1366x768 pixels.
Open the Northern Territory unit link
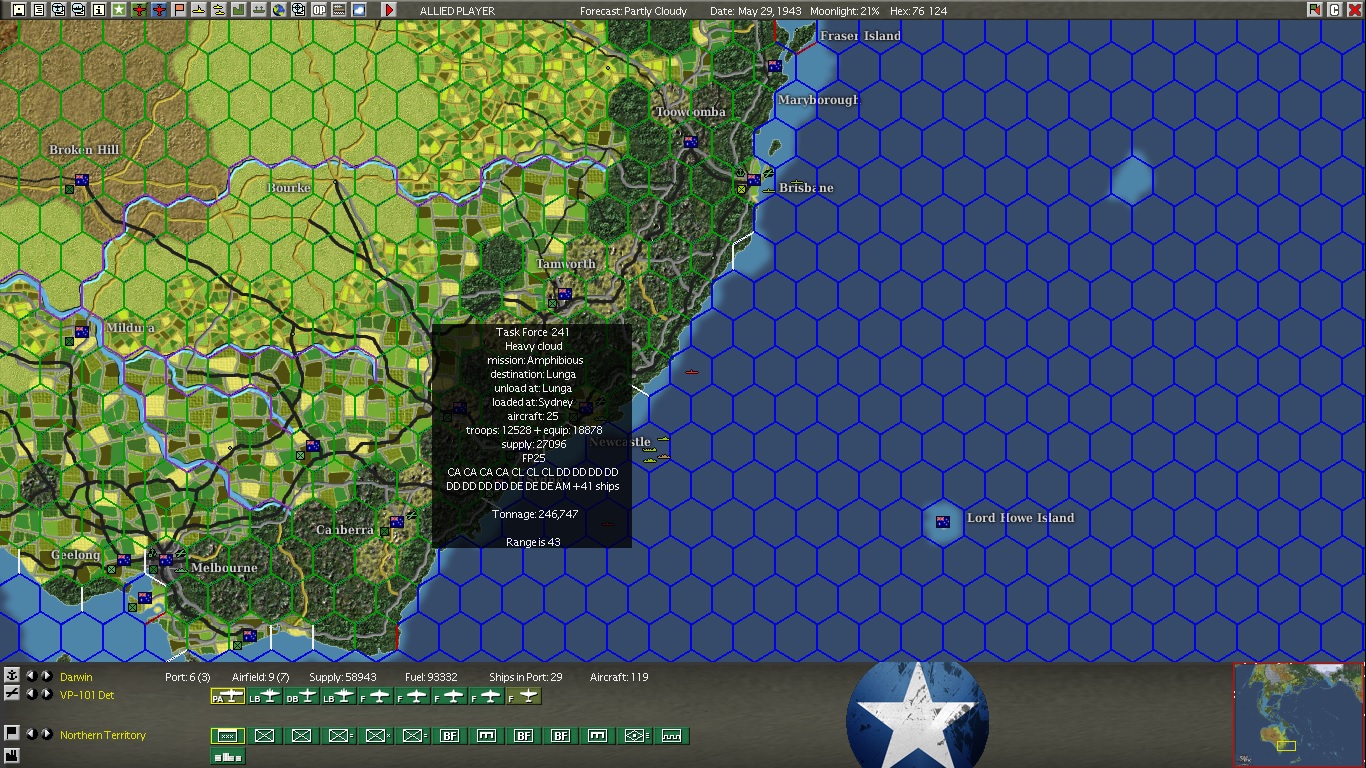tap(103, 735)
